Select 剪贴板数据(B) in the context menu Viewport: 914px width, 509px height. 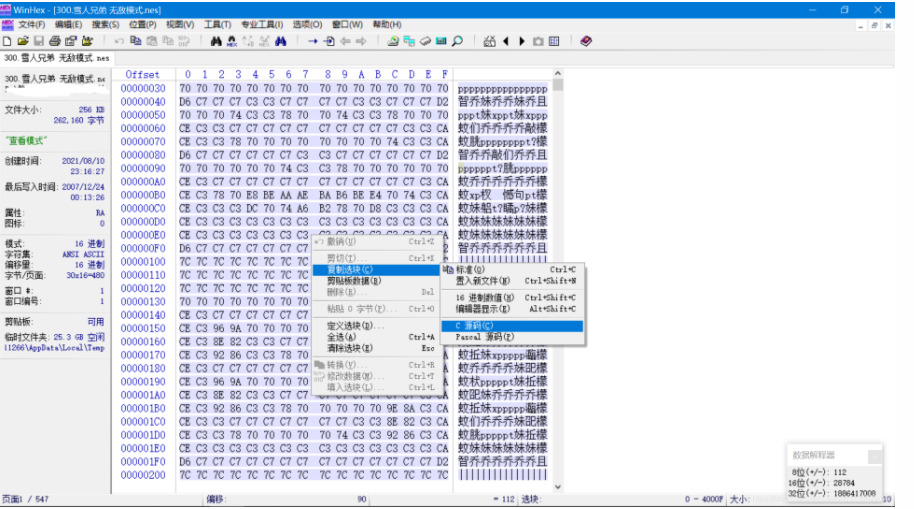[x=376, y=280]
